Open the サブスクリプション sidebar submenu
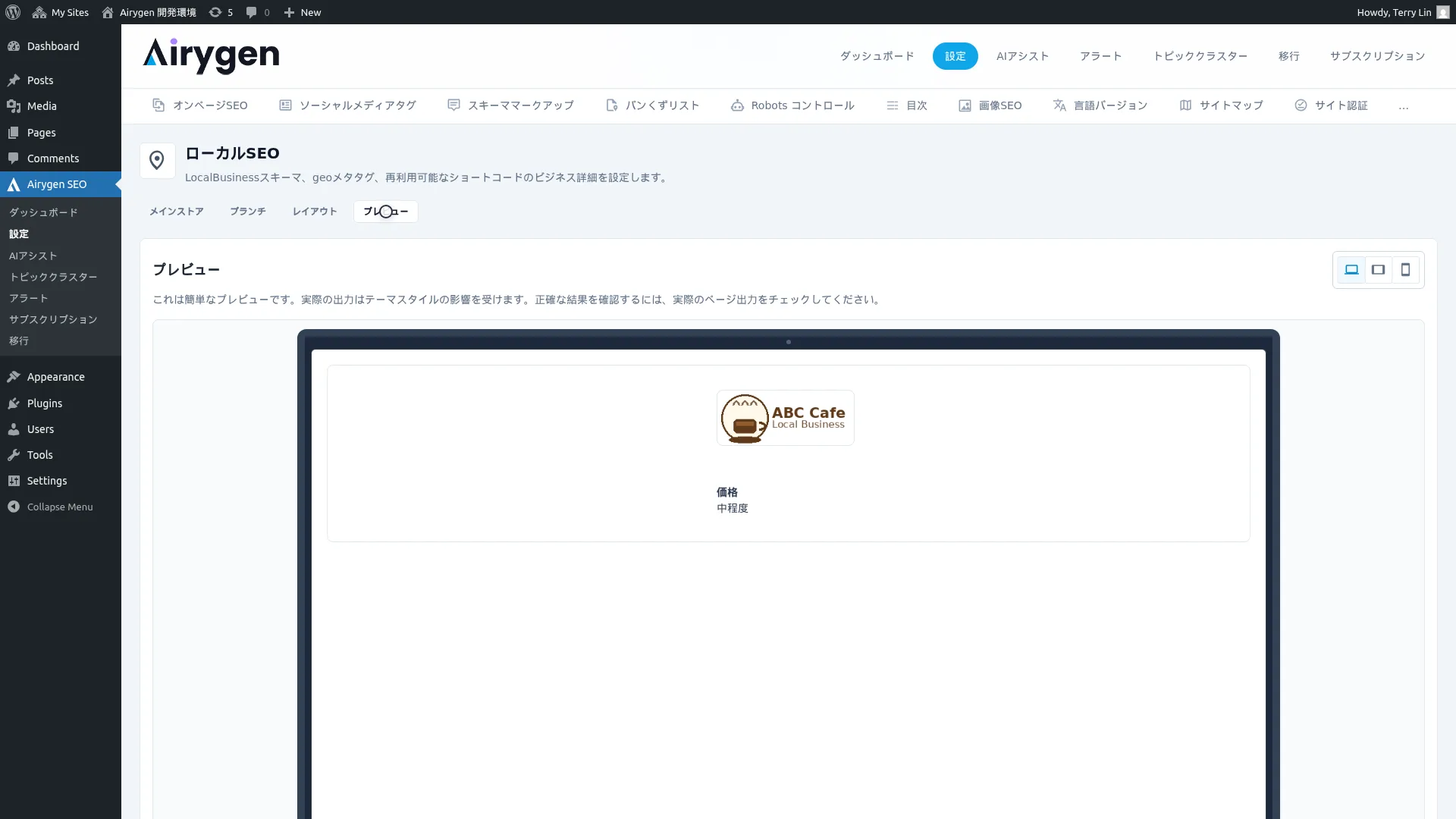The image size is (1456, 819). click(x=53, y=319)
